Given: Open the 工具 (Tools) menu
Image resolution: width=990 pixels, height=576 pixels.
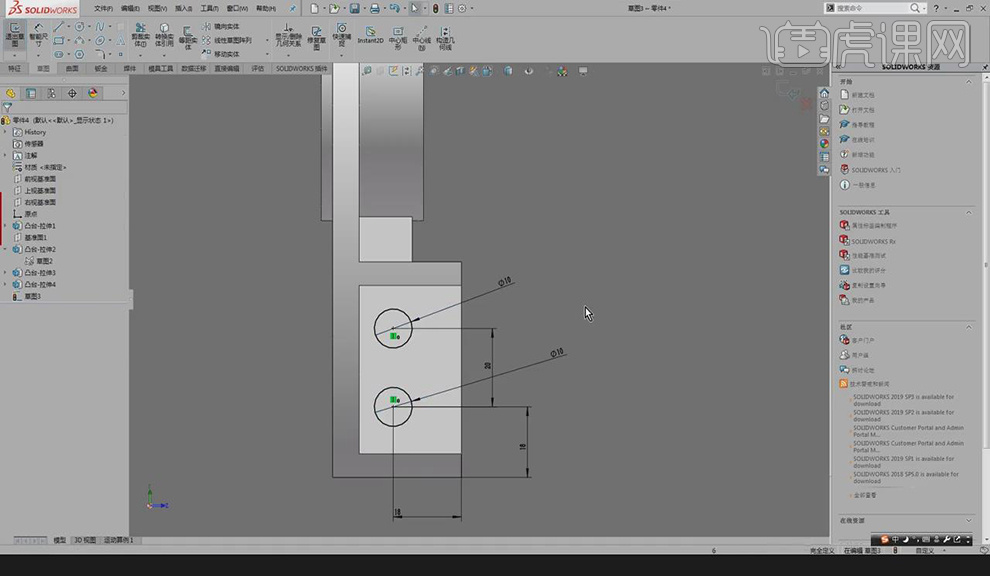Looking at the screenshot, I should pyautogui.click(x=208, y=8).
